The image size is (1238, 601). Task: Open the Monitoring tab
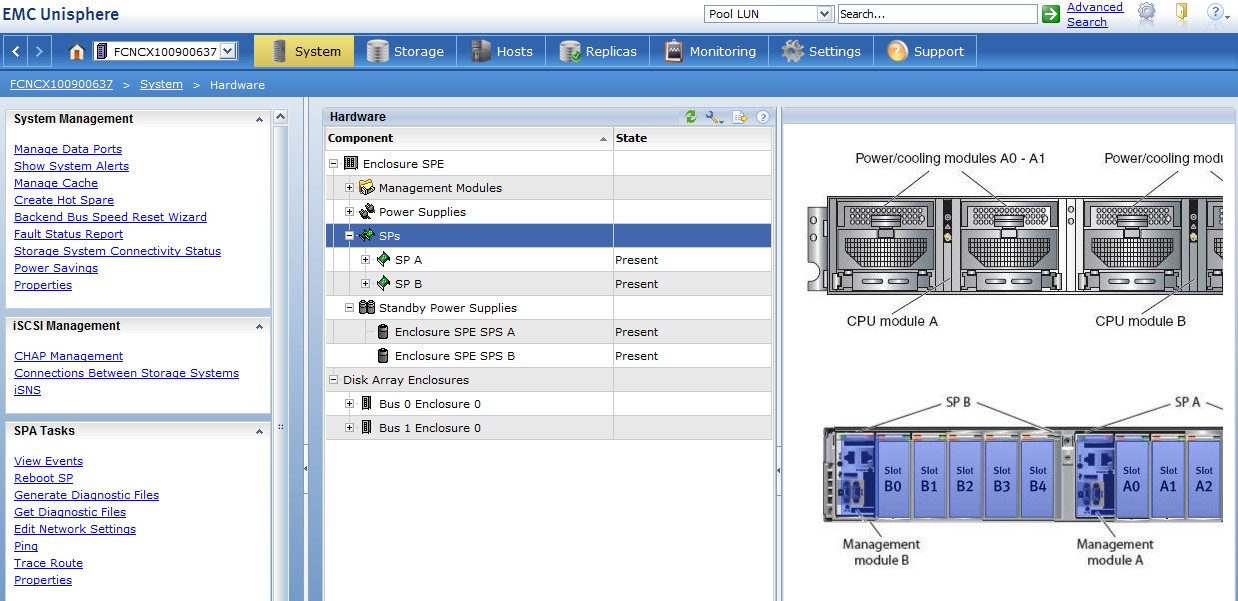click(x=710, y=51)
